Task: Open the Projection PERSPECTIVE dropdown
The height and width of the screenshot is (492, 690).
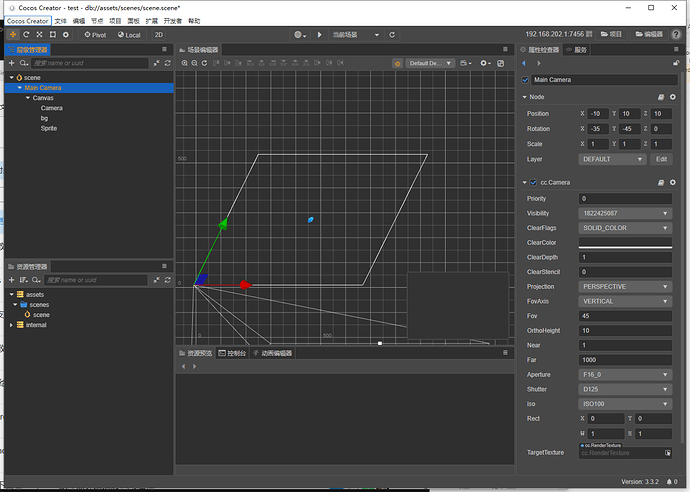Action: tap(625, 286)
